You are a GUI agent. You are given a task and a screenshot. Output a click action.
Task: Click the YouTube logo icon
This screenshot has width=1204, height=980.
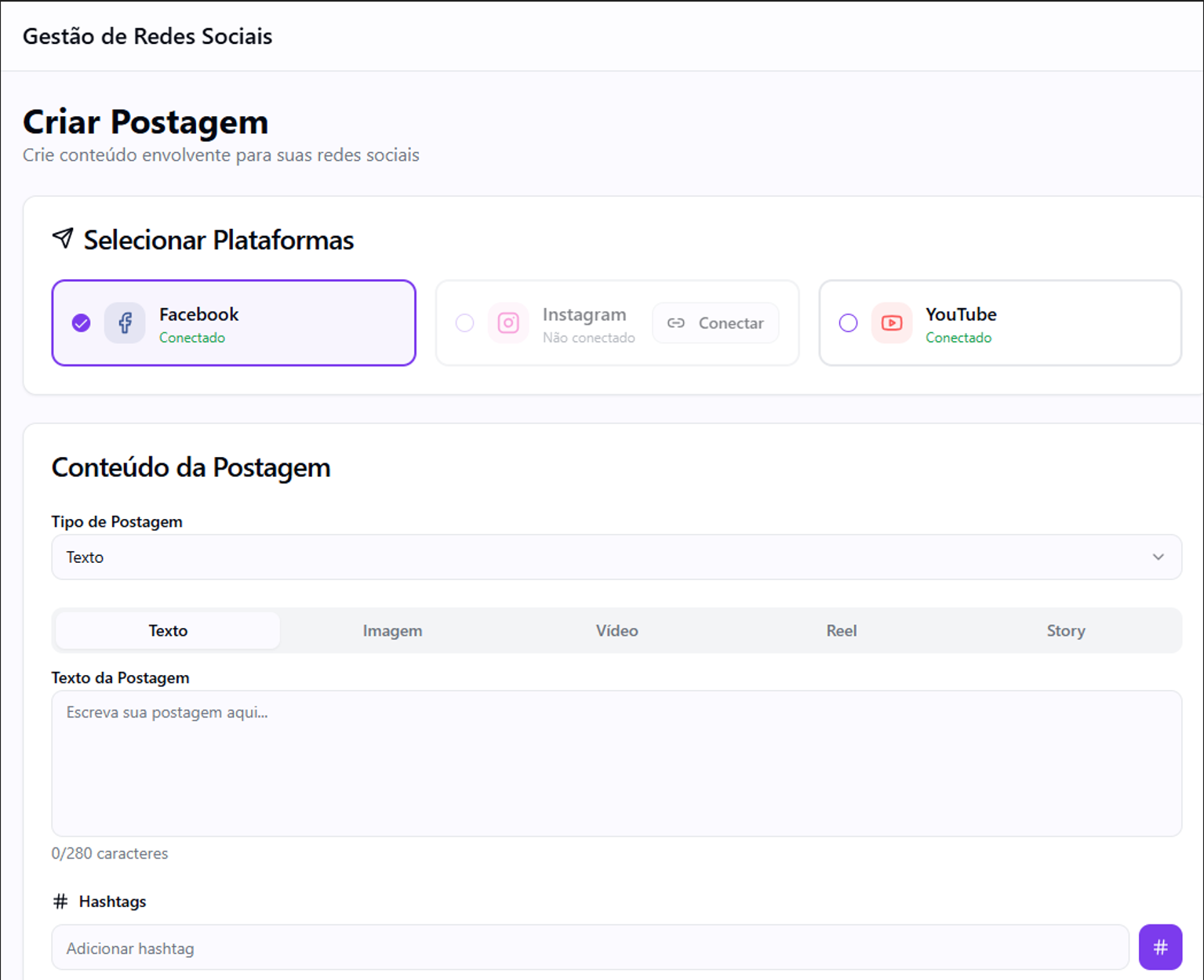tap(892, 323)
